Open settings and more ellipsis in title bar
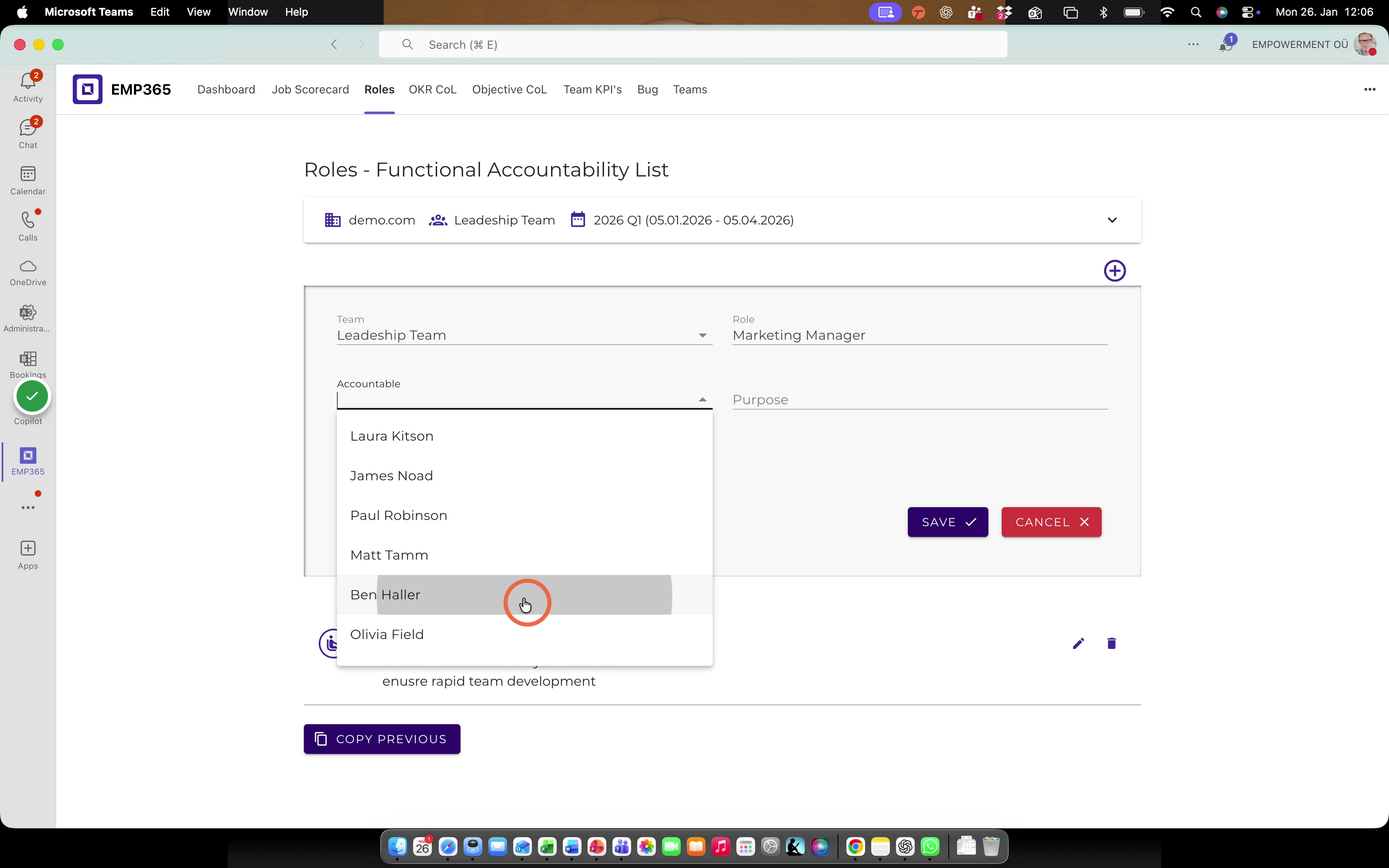 click(x=1193, y=44)
